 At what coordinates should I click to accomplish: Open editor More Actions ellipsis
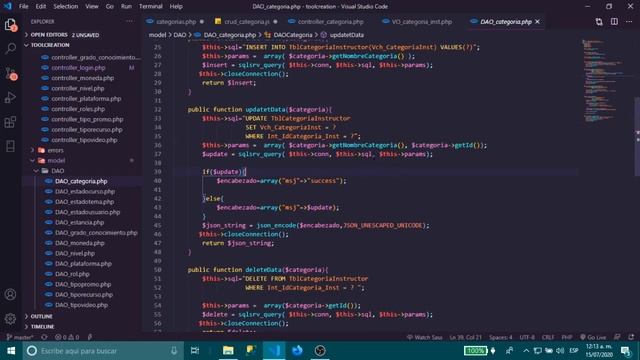[629, 22]
